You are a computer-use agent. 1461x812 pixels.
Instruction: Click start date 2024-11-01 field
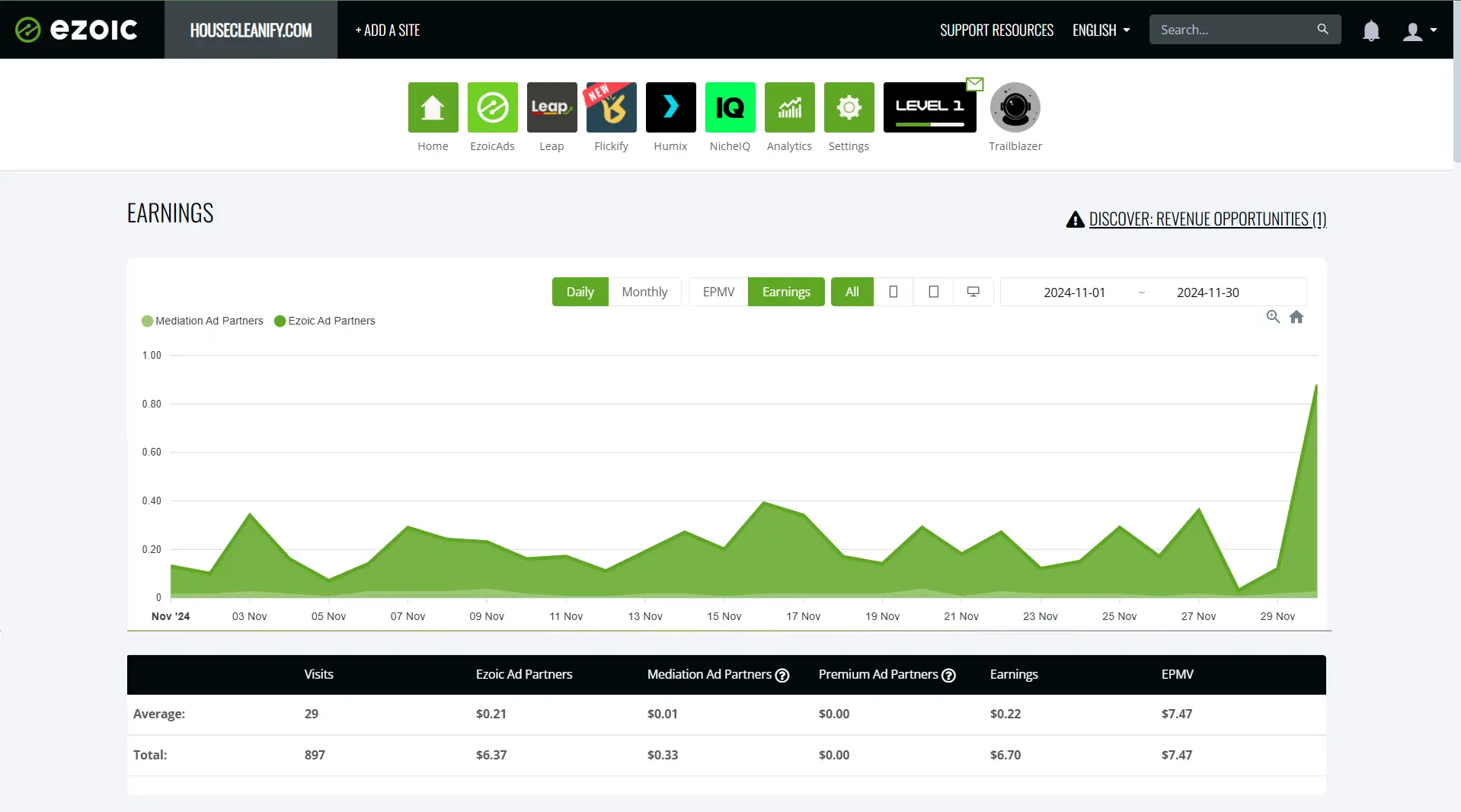click(1074, 293)
